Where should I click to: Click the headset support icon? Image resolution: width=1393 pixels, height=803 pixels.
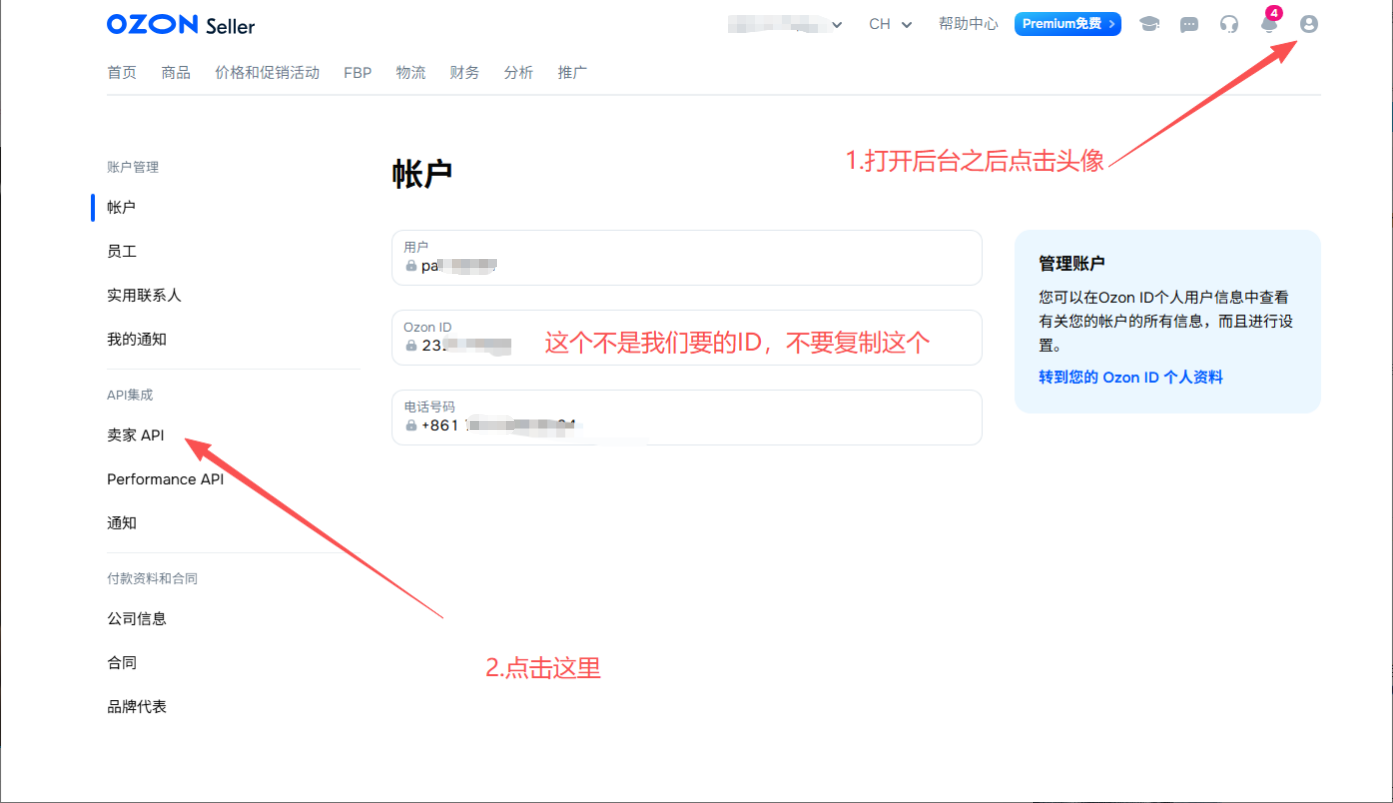coord(1229,24)
